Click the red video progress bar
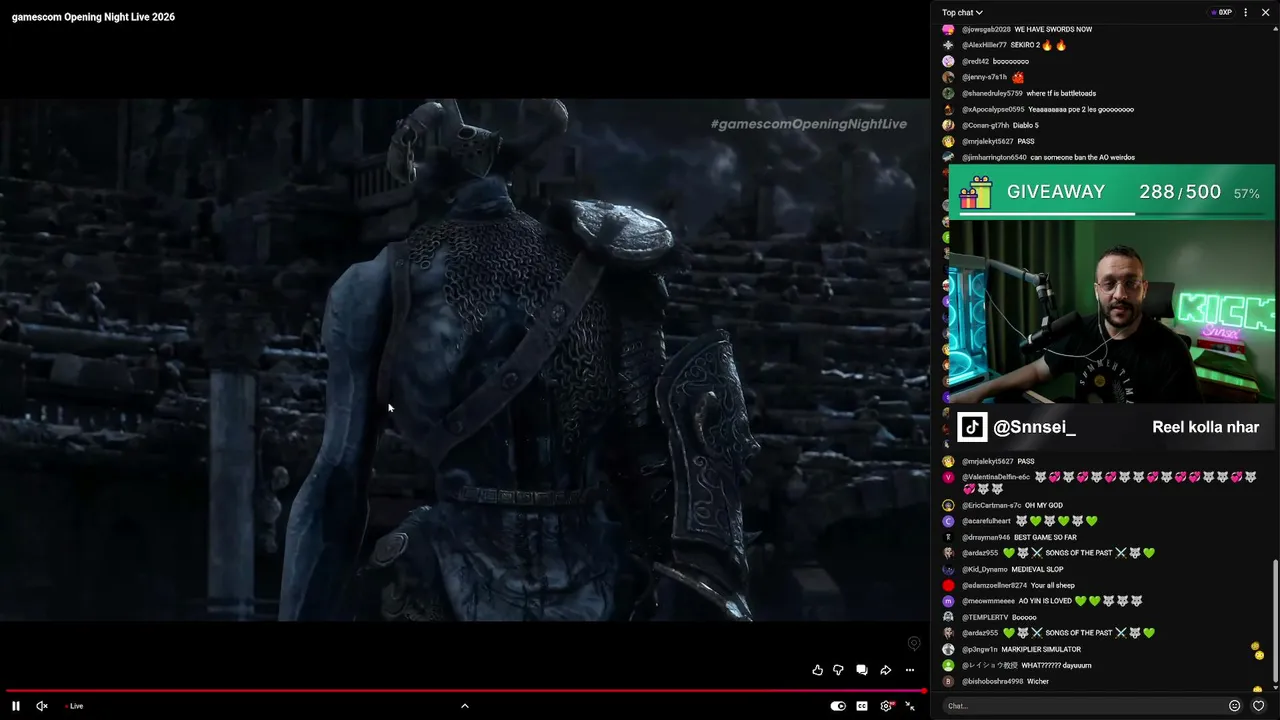The image size is (1280, 720). point(465,691)
